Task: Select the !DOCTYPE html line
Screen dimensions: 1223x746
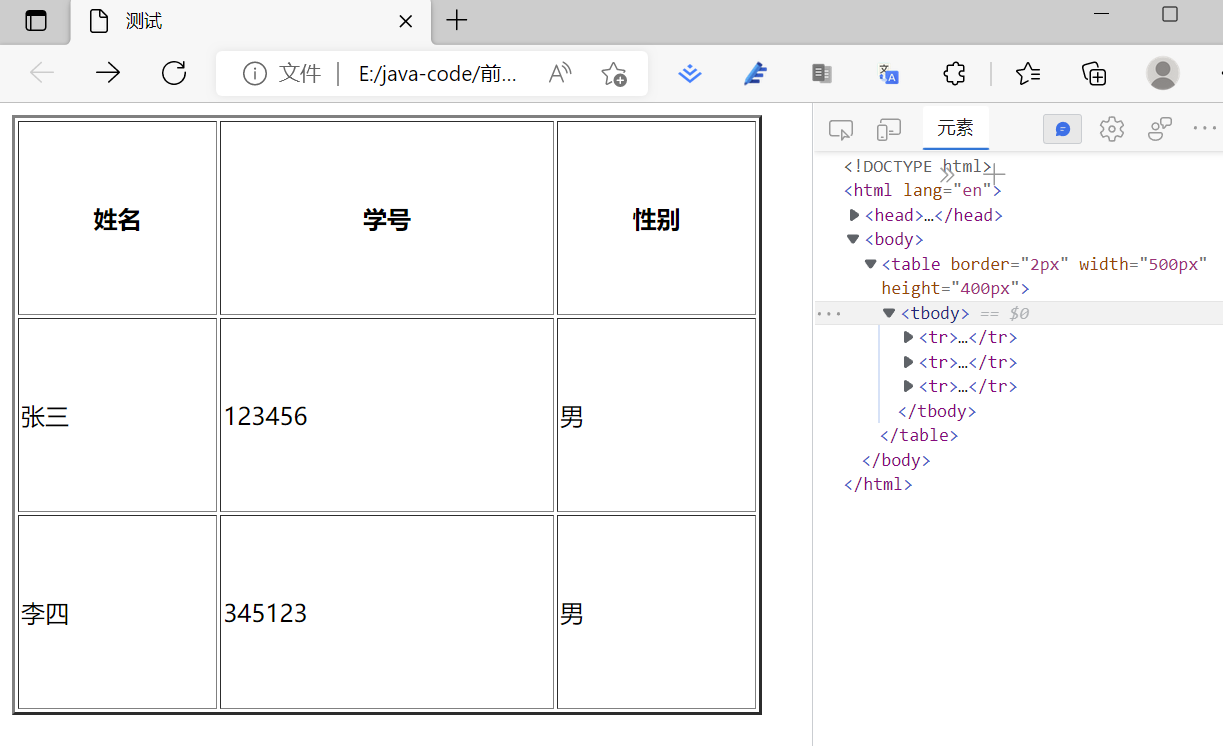Action: point(917,166)
